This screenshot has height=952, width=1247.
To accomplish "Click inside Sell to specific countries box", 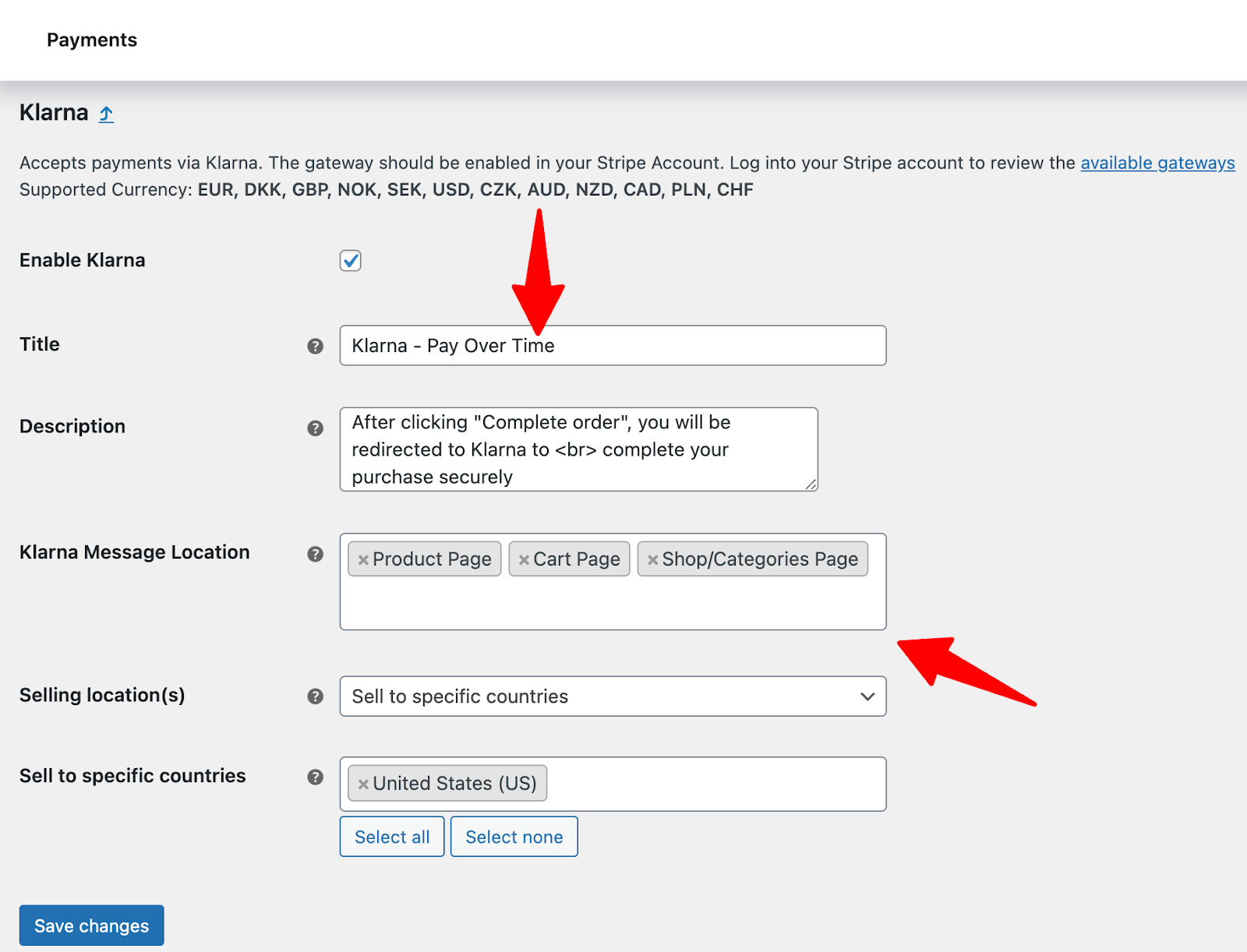I will pyautogui.click(x=715, y=784).
